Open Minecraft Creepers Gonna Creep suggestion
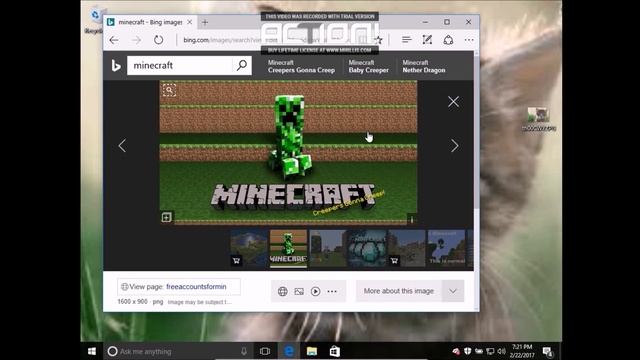 [301, 67]
